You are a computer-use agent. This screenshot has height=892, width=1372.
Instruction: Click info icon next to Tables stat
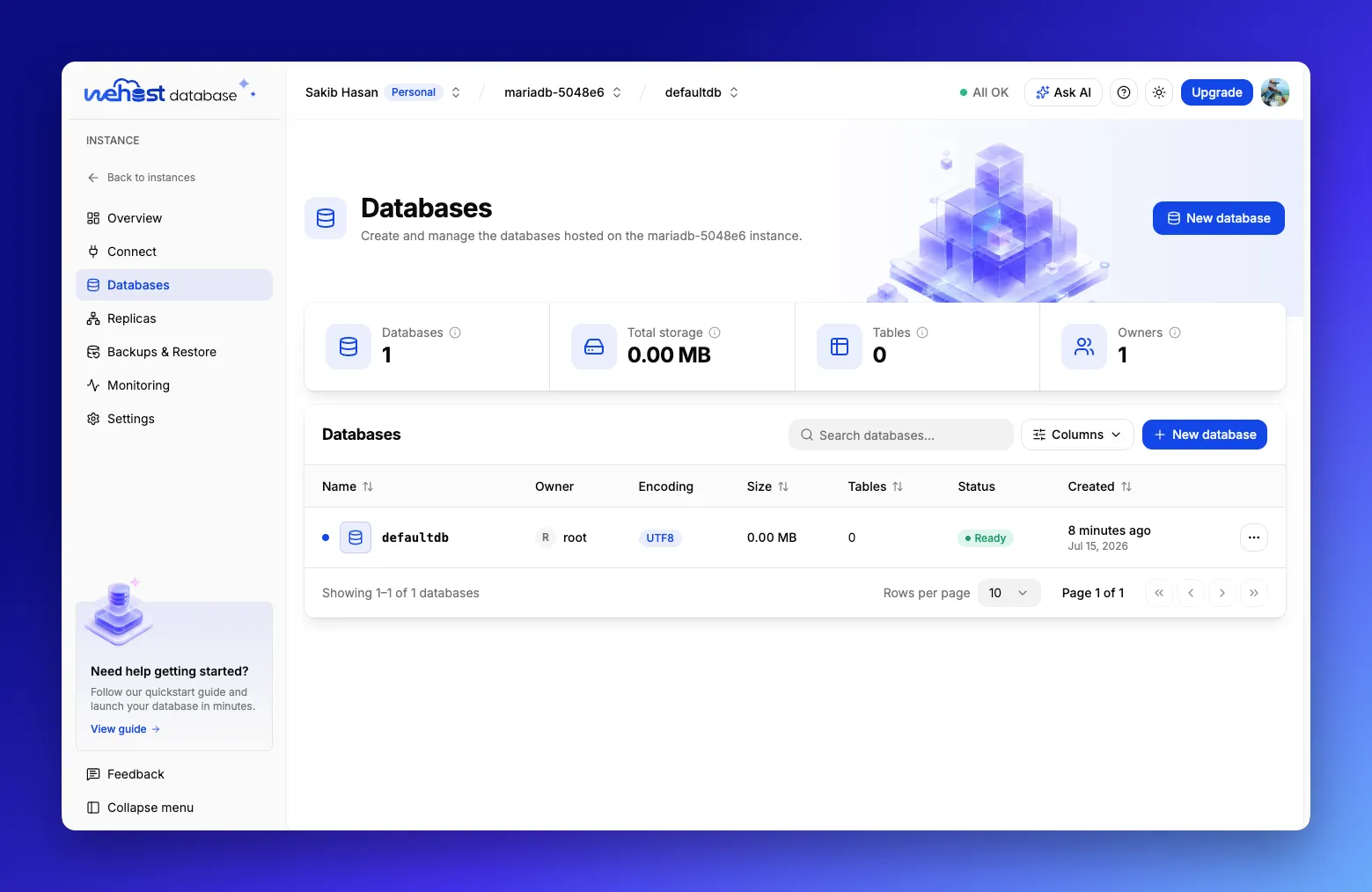coord(922,333)
